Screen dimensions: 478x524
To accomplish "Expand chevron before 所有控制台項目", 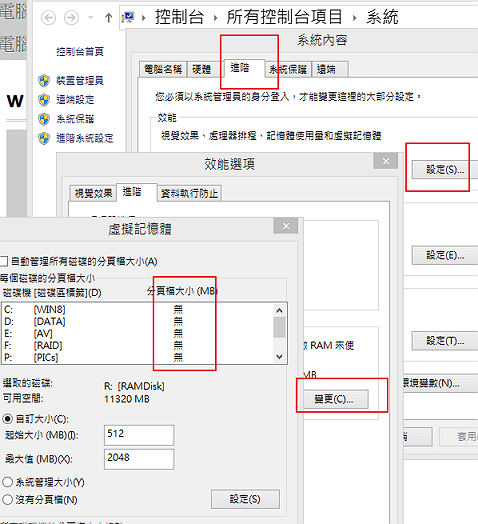I will click(x=215, y=18).
